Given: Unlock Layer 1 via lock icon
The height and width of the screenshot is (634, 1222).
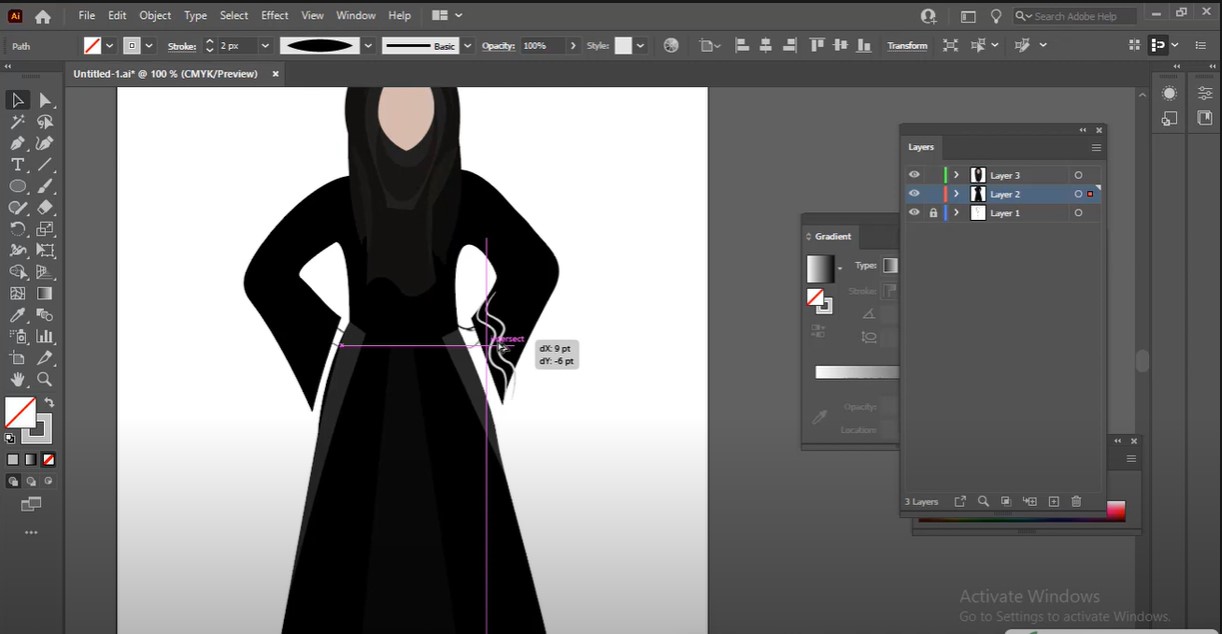Looking at the screenshot, I should tap(933, 213).
